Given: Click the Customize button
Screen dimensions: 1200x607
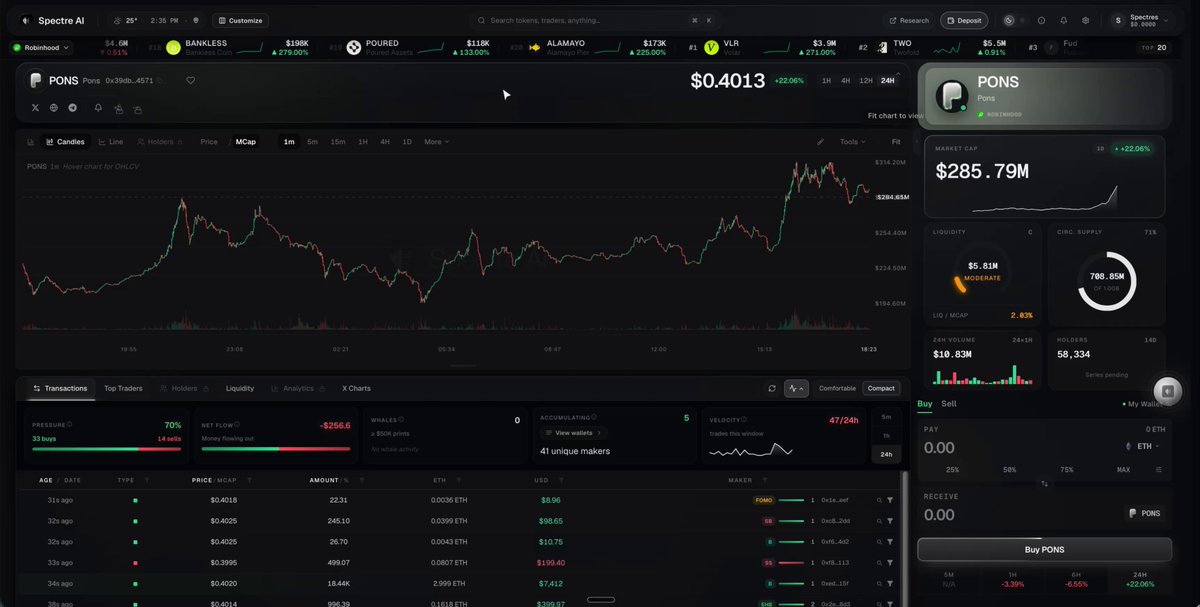Looking at the screenshot, I should coord(240,20).
